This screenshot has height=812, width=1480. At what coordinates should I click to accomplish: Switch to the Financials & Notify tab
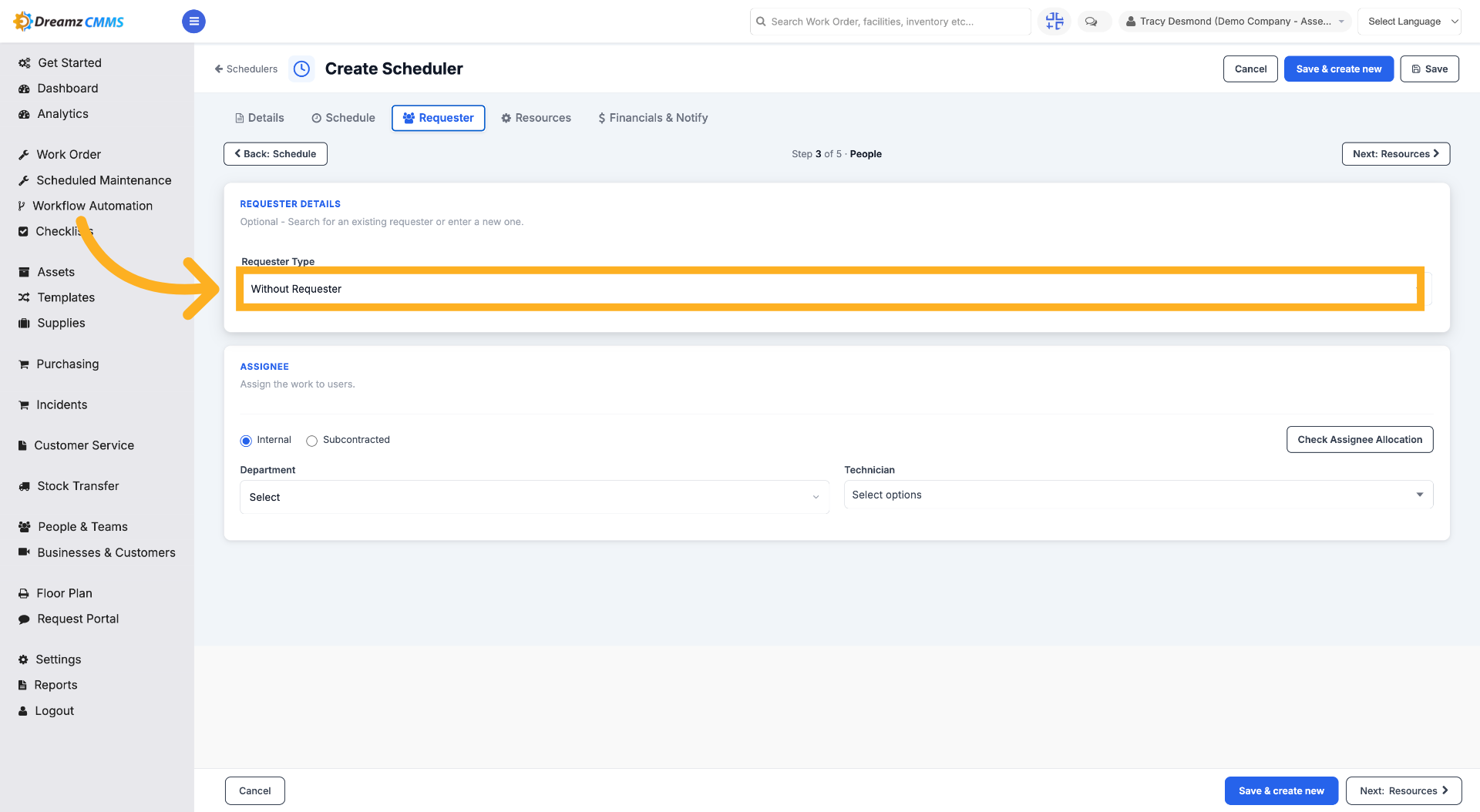coord(653,118)
